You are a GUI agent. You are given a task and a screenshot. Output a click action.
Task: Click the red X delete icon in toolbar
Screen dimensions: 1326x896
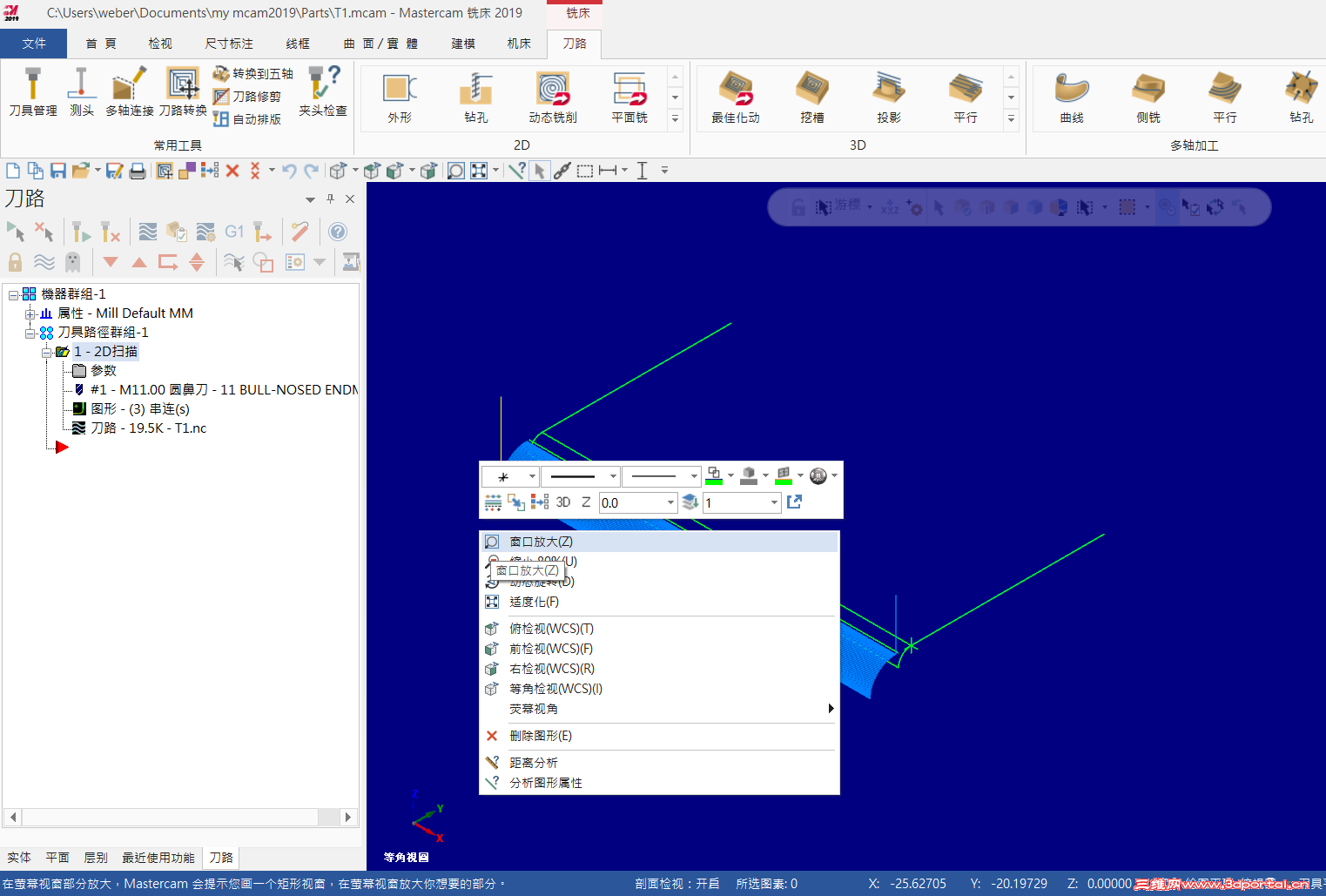pos(232,171)
